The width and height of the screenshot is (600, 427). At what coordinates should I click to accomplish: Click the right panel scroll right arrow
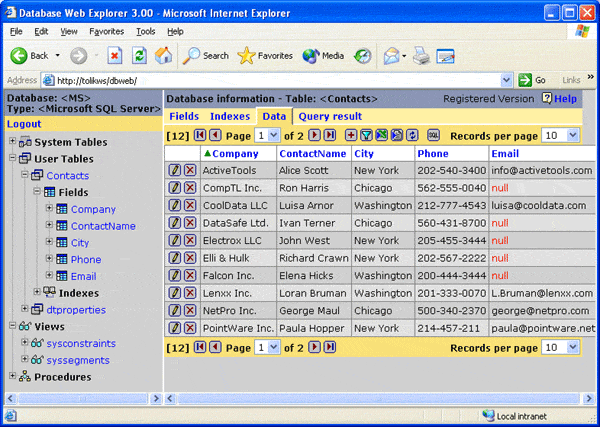(x=589, y=399)
